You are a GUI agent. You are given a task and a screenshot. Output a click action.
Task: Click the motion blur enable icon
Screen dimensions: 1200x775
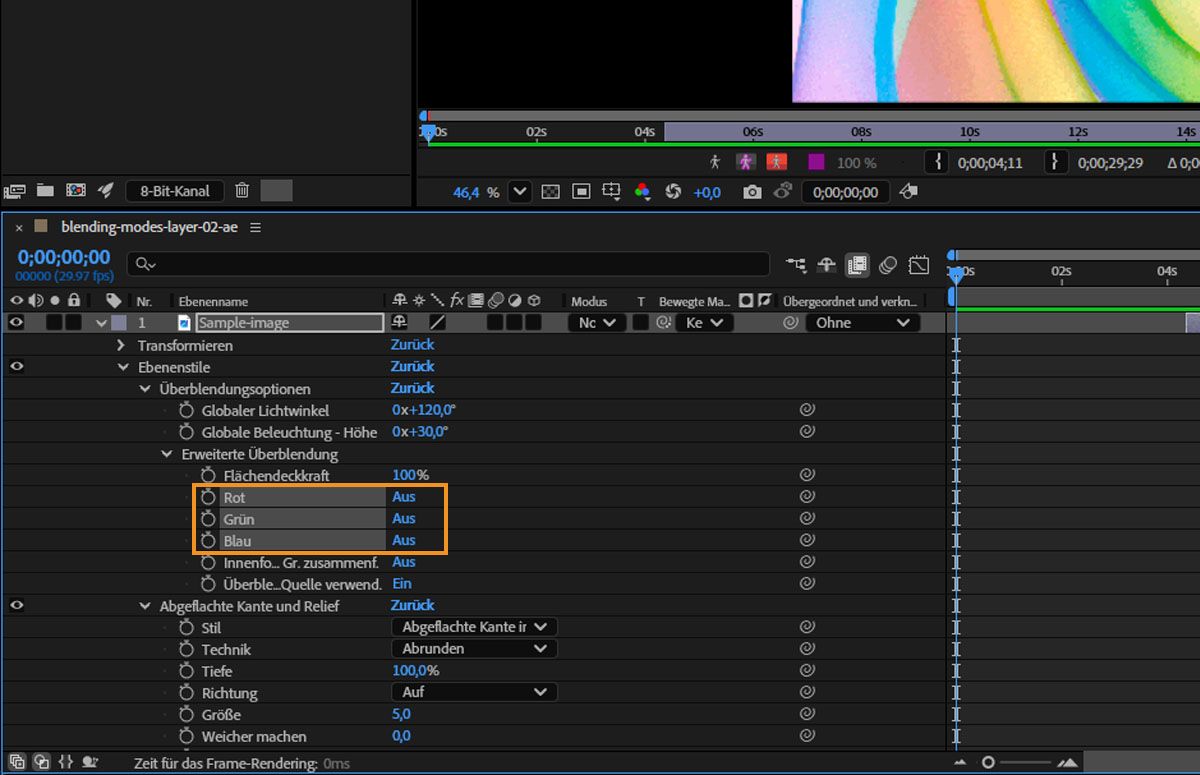[888, 265]
